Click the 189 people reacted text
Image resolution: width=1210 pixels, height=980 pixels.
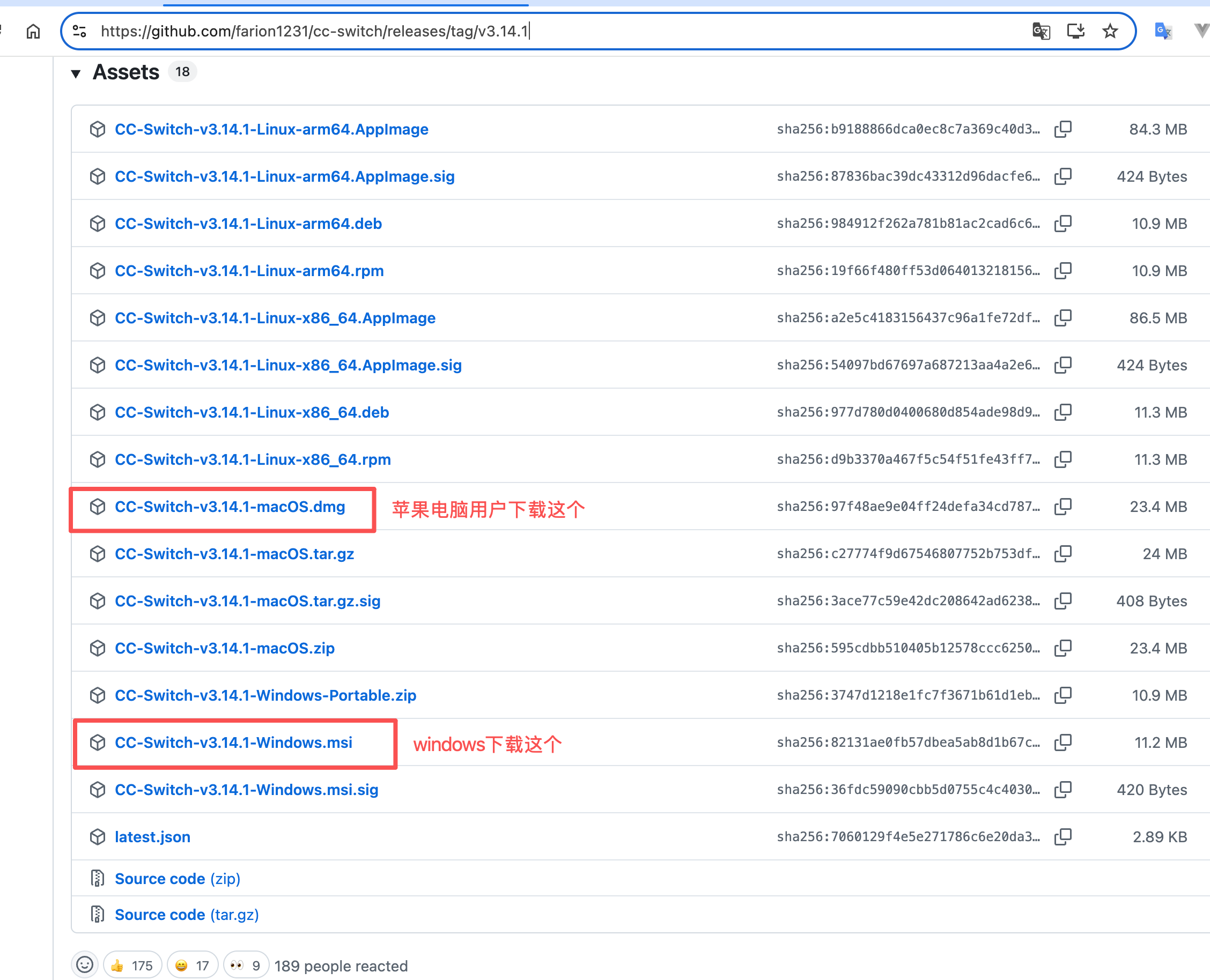(341, 966)
